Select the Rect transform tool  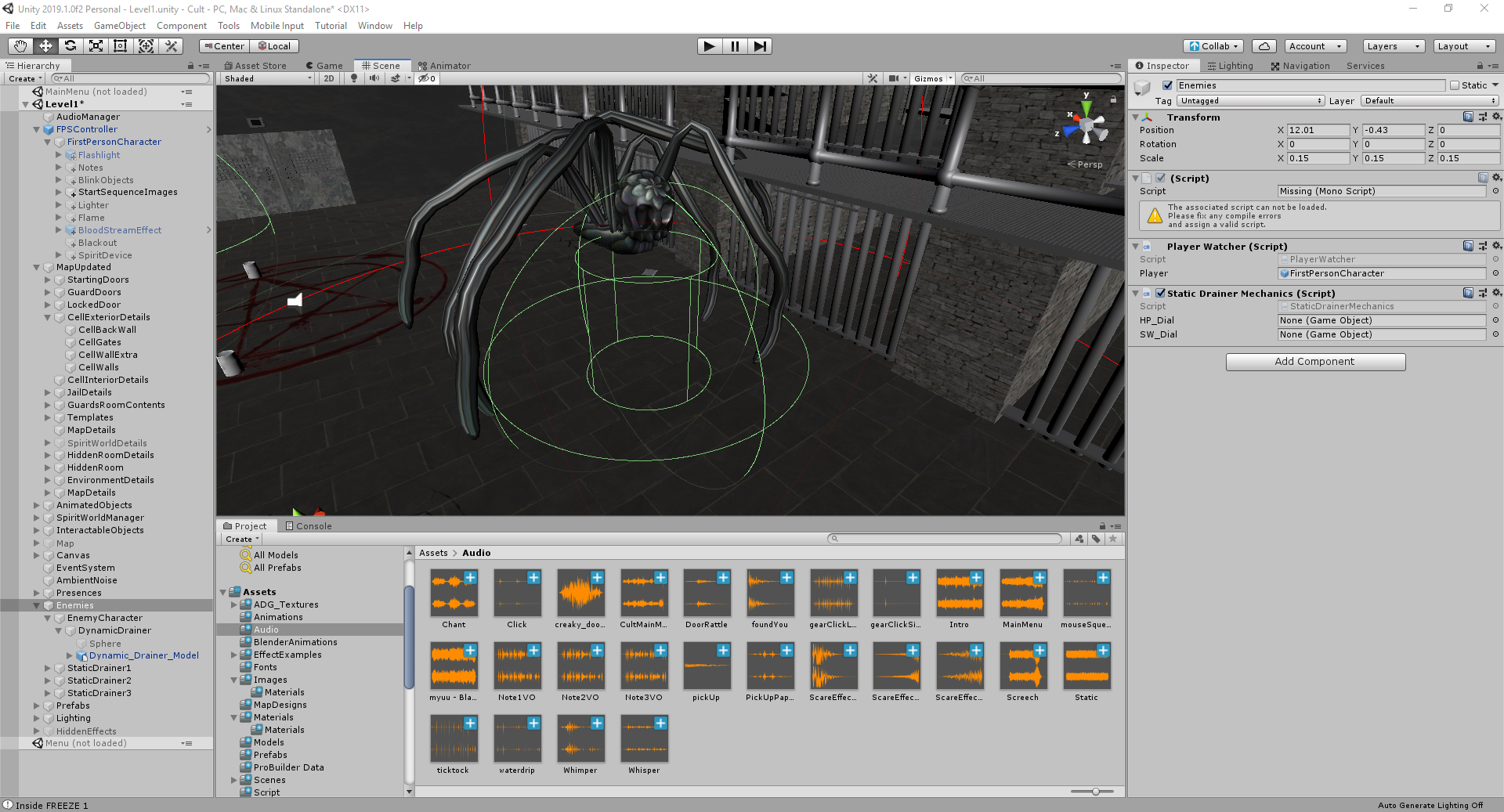[x=121, y=46]
